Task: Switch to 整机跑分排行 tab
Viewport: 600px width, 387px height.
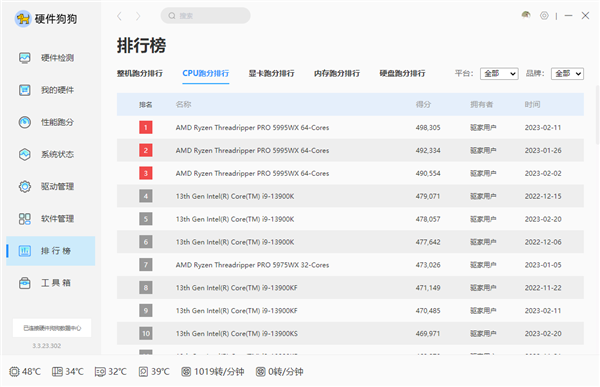Action: 140,73
